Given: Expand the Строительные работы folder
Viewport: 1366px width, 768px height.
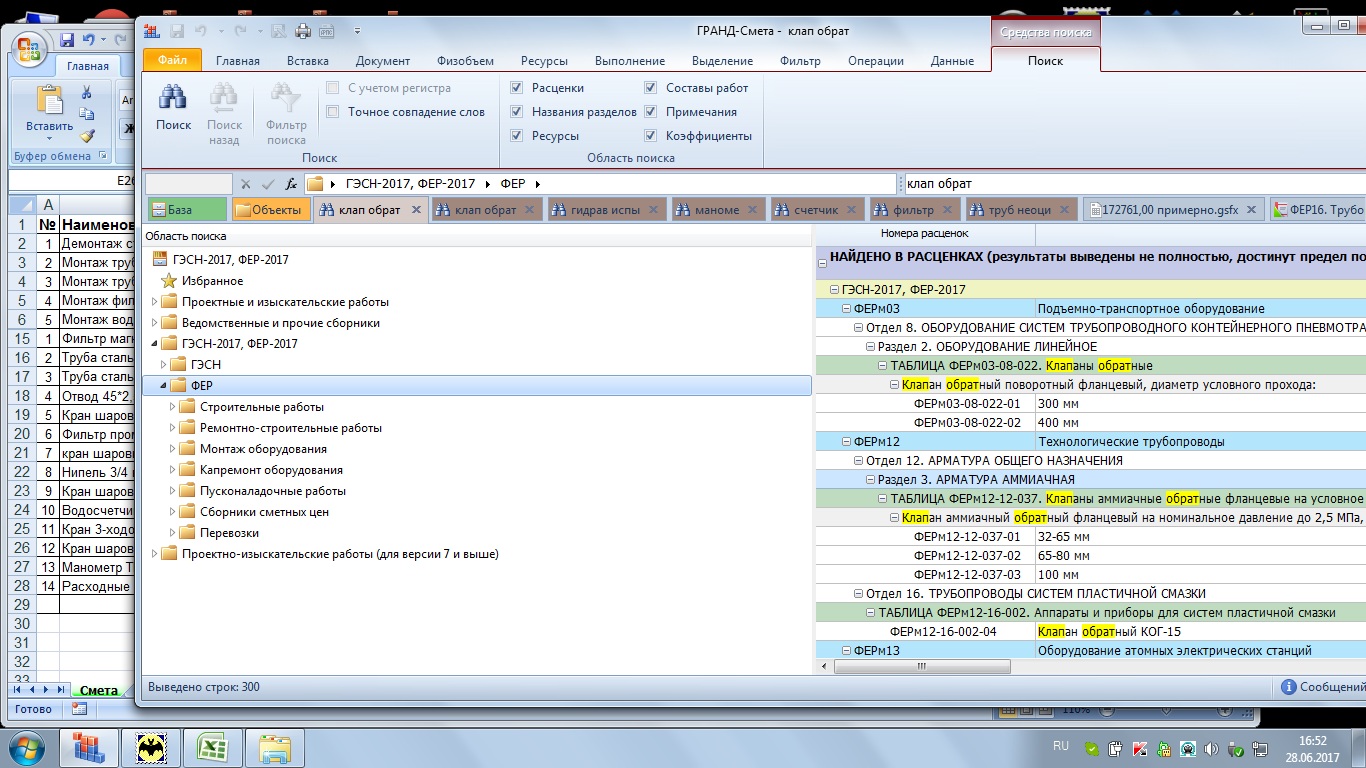Looking at the screenshot, I should pyautogui.click(x=173, y=407).
